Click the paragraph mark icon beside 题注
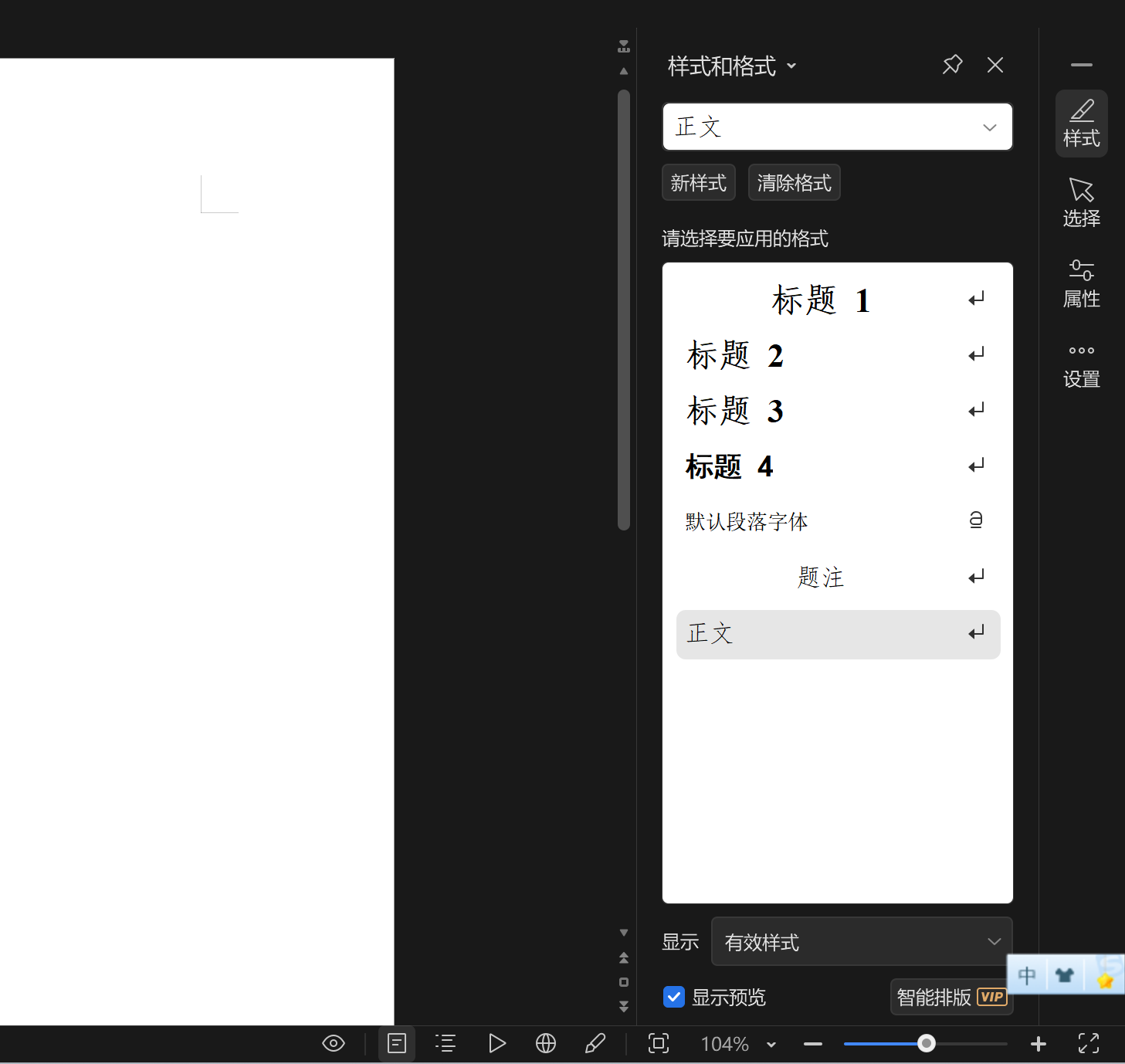Viewport: 1125px width, 1064px height. pyautogui.click(x=977, y=577)
